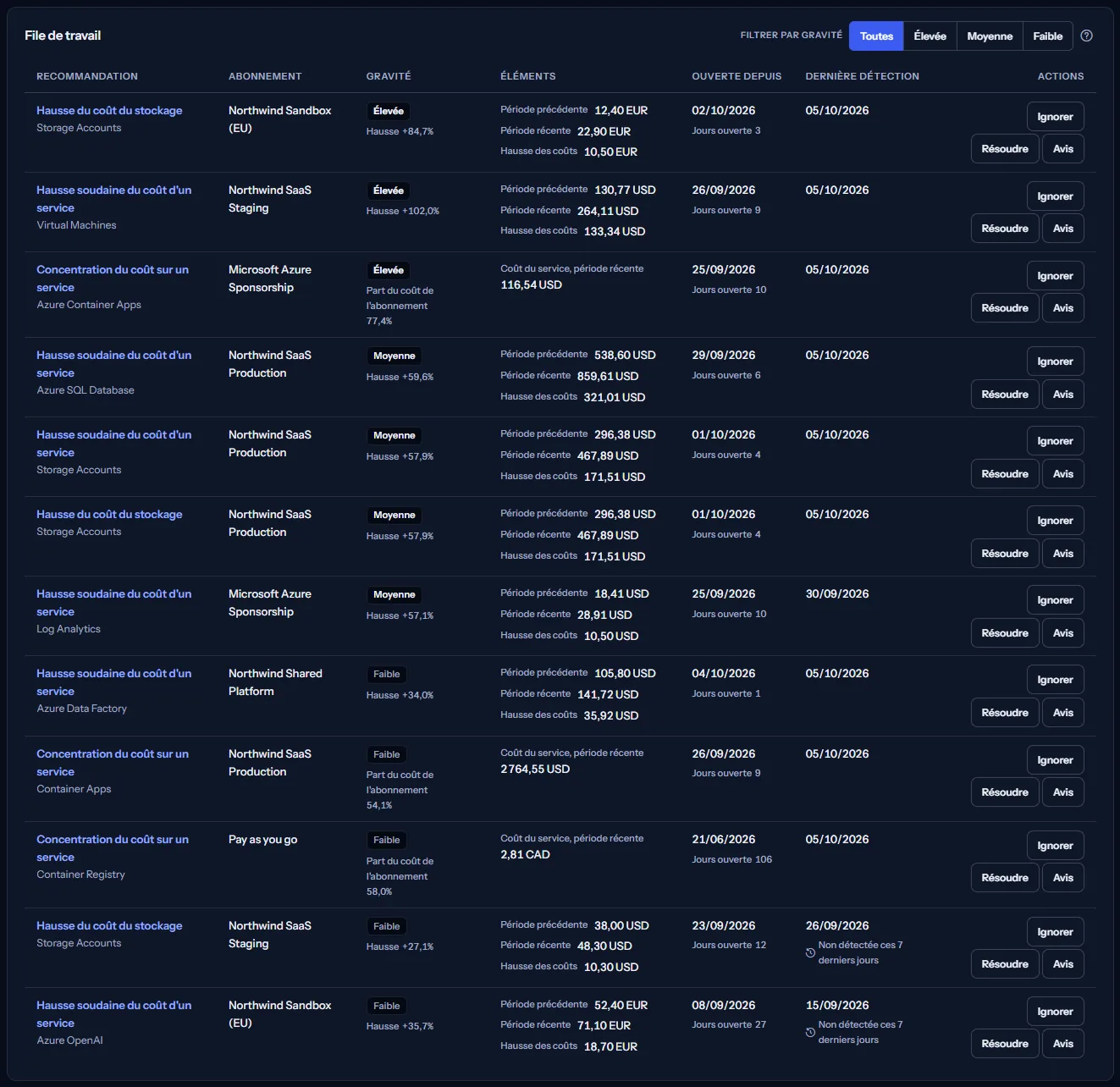This screenshot has height=1087, width=1120.
Task: Click Résoudre on the Container Registry row
Action: click(1005, 878)
